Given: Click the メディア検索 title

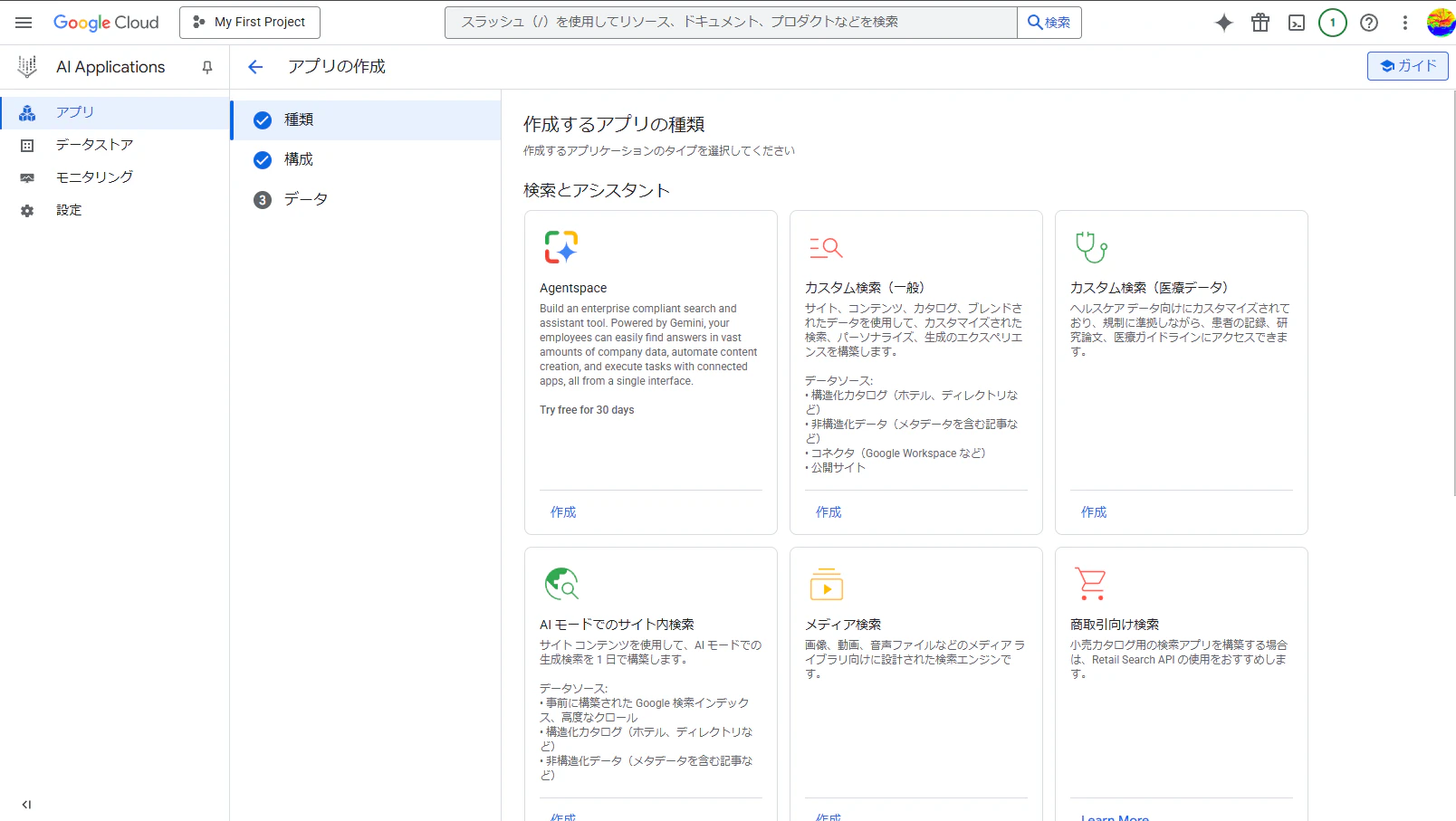Looking at the screenshot, I should pos(843,625).
